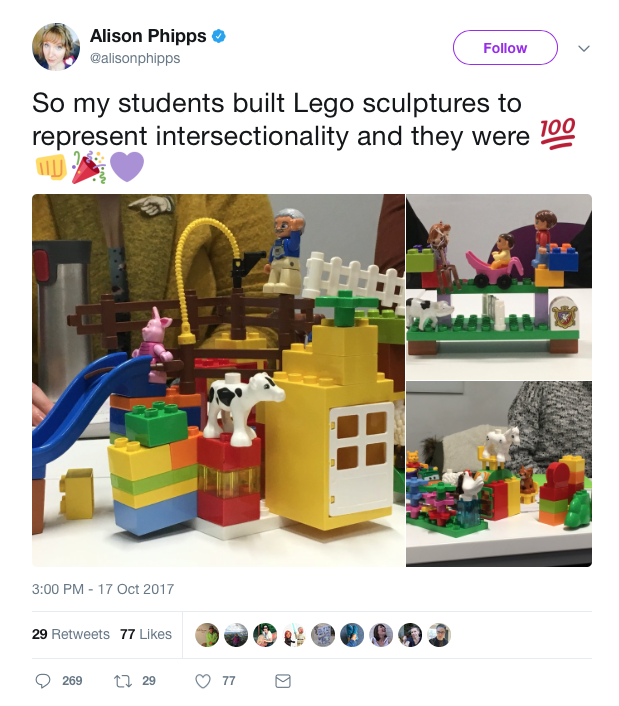Click the envelope direct message icon
619x706 pixels.
click(x=283, y=681)
